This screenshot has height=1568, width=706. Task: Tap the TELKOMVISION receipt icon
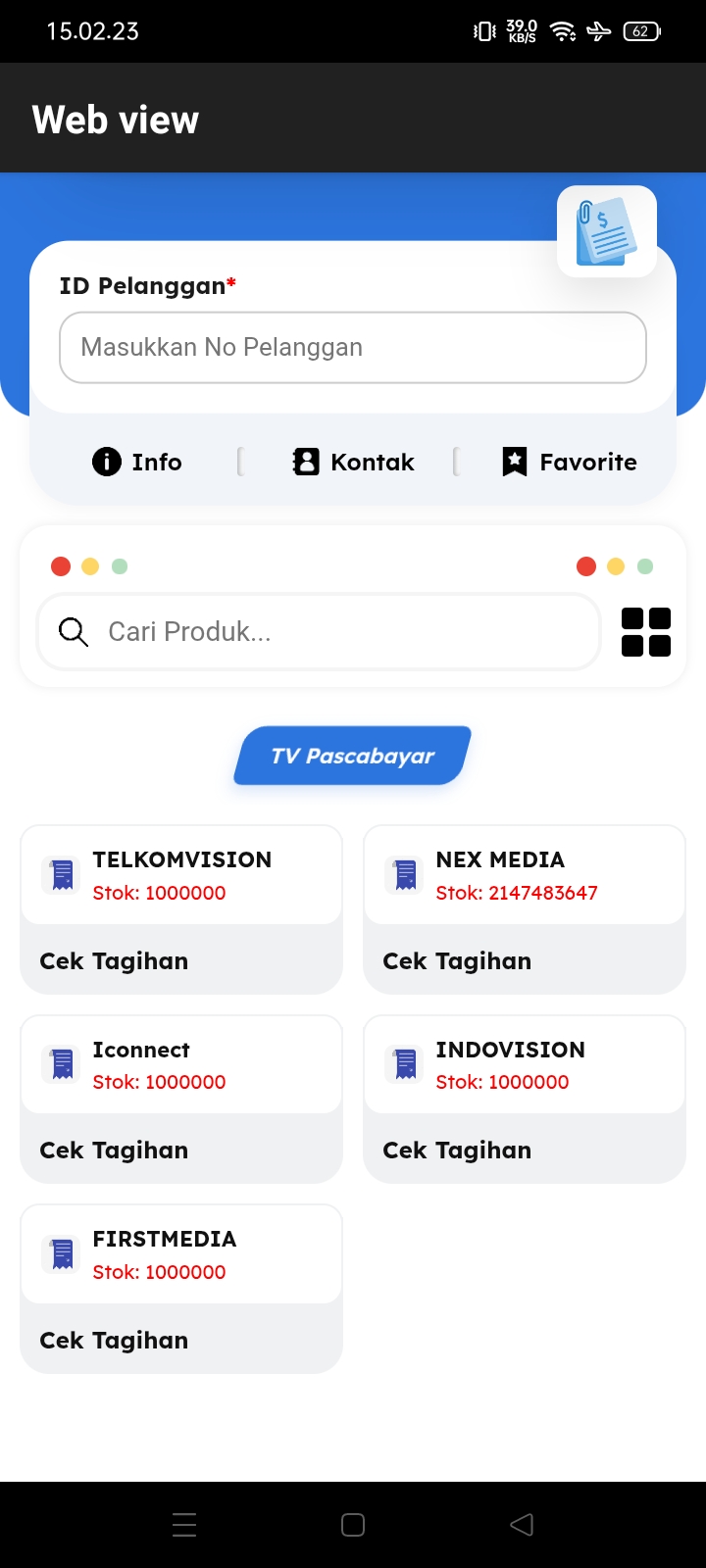coord(63,874)
